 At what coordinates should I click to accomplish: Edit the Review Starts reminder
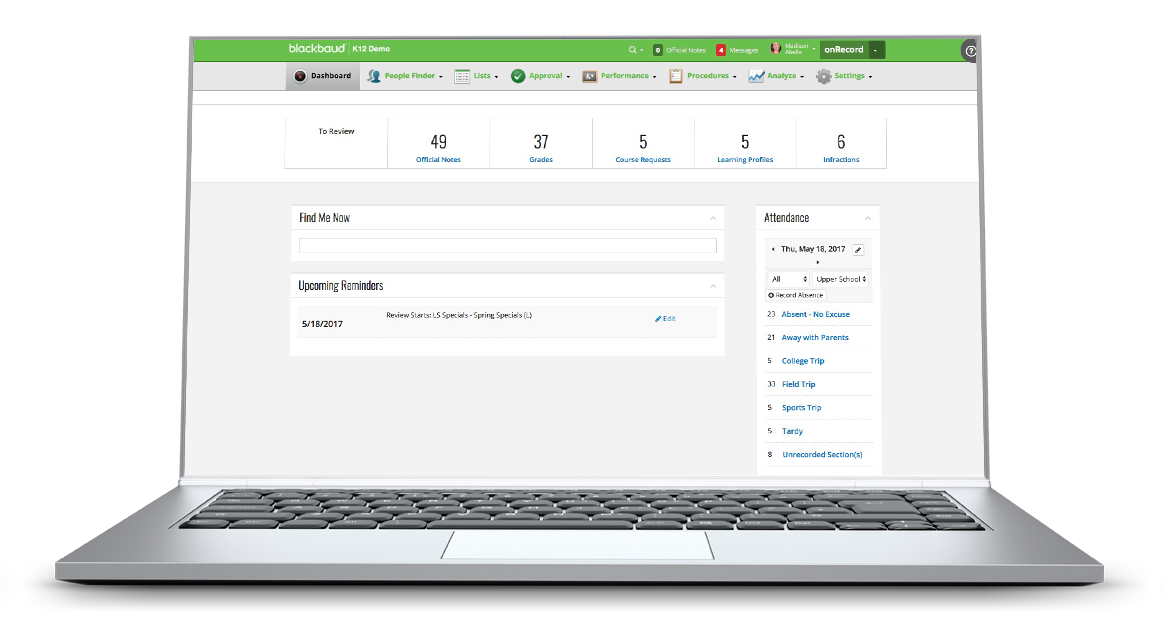(664, 317)
